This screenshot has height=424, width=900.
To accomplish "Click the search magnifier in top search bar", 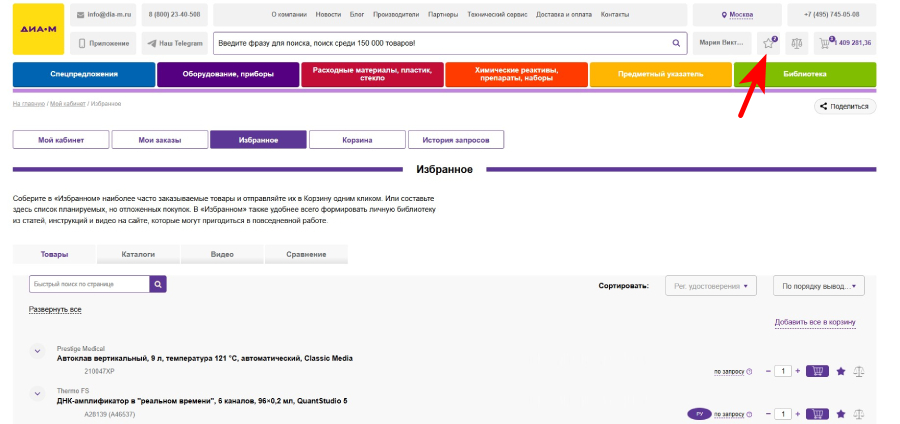I will [676, 44].
